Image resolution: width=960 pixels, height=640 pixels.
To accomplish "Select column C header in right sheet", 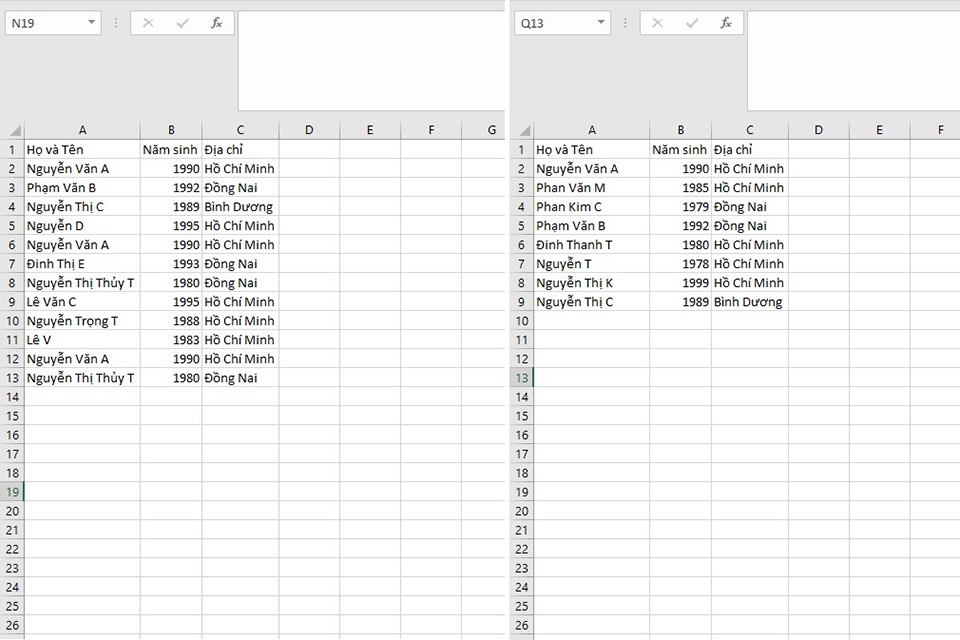I will click(749, 130).
